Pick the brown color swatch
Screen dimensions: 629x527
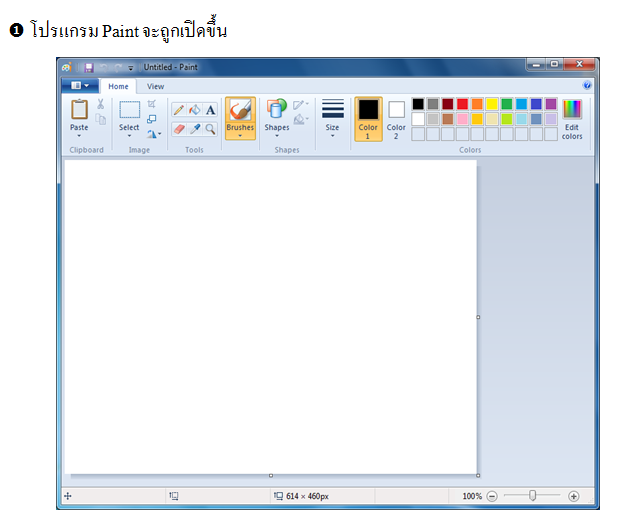447,119
